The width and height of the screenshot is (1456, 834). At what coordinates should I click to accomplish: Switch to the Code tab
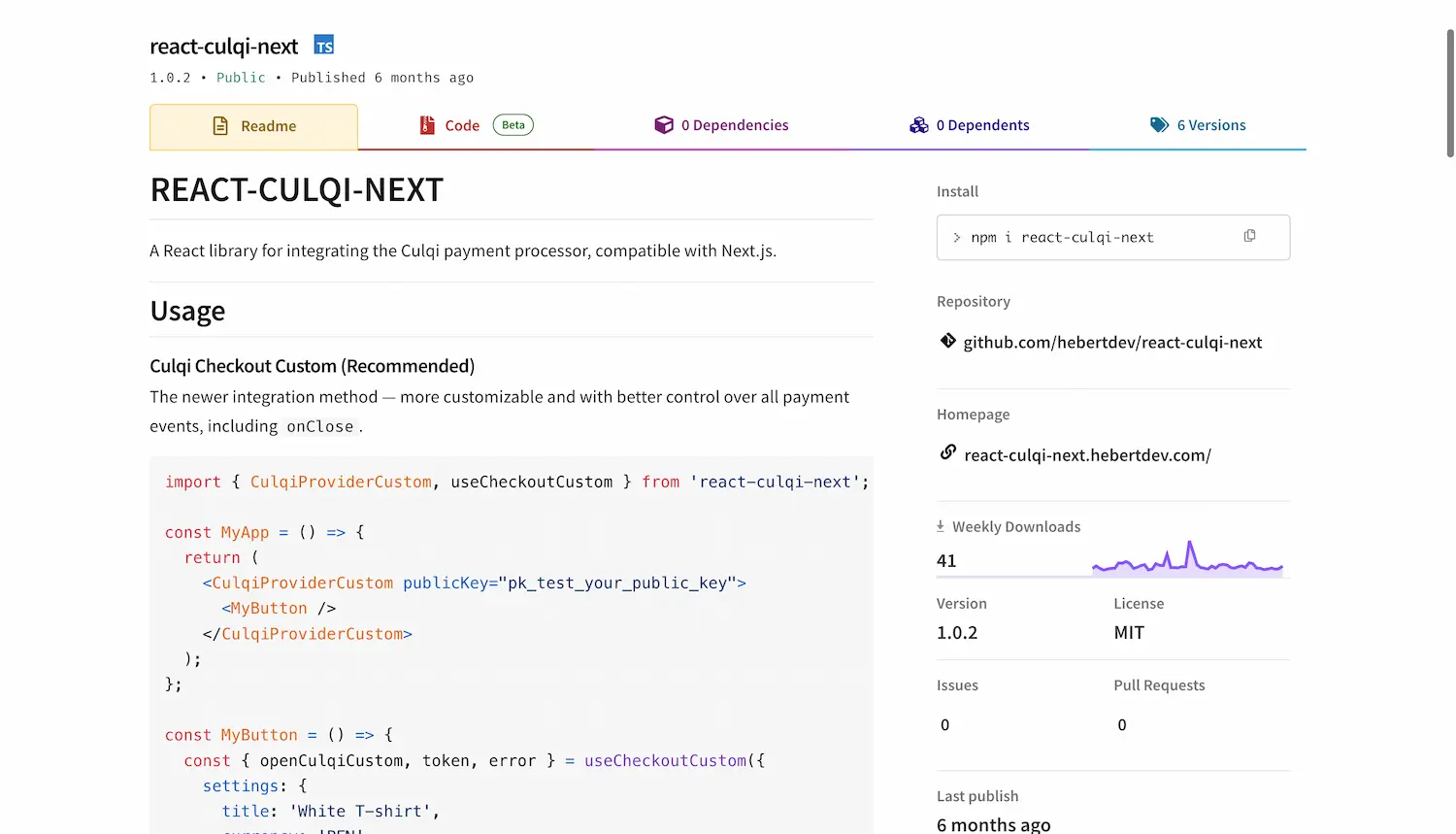[477, 125]
